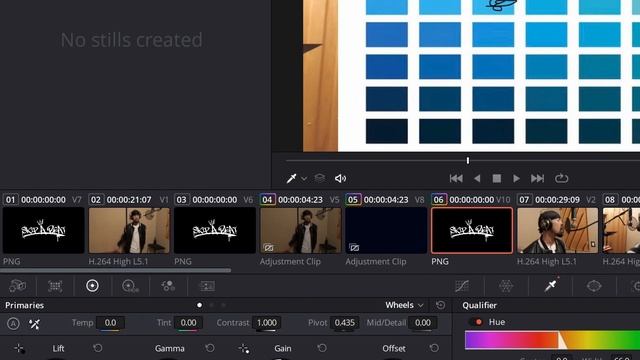Image resolution: width=640 pixels, height=360 pixels.
Task: Click the viewer eyedropper qualifier tool
Action: (x=291, y=178)
